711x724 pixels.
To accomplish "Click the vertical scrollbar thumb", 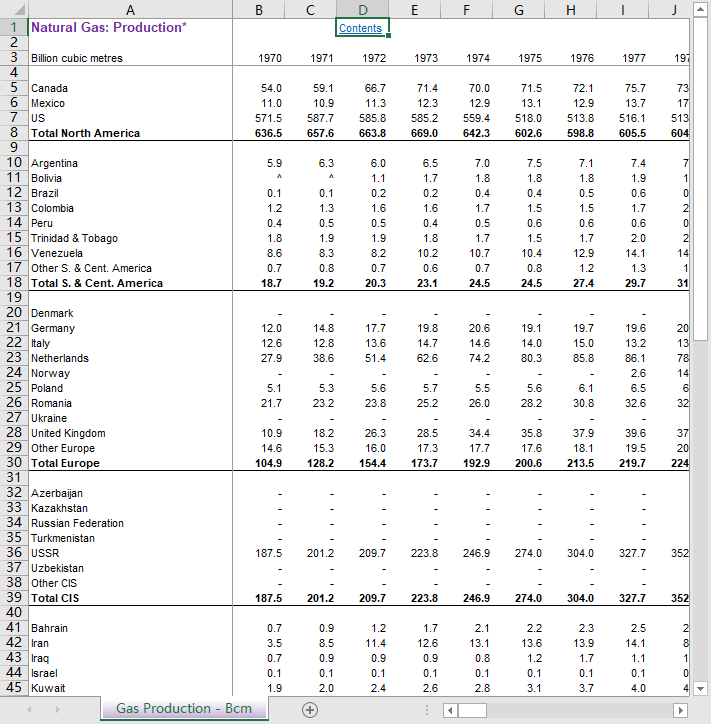I will coord(700,179).
